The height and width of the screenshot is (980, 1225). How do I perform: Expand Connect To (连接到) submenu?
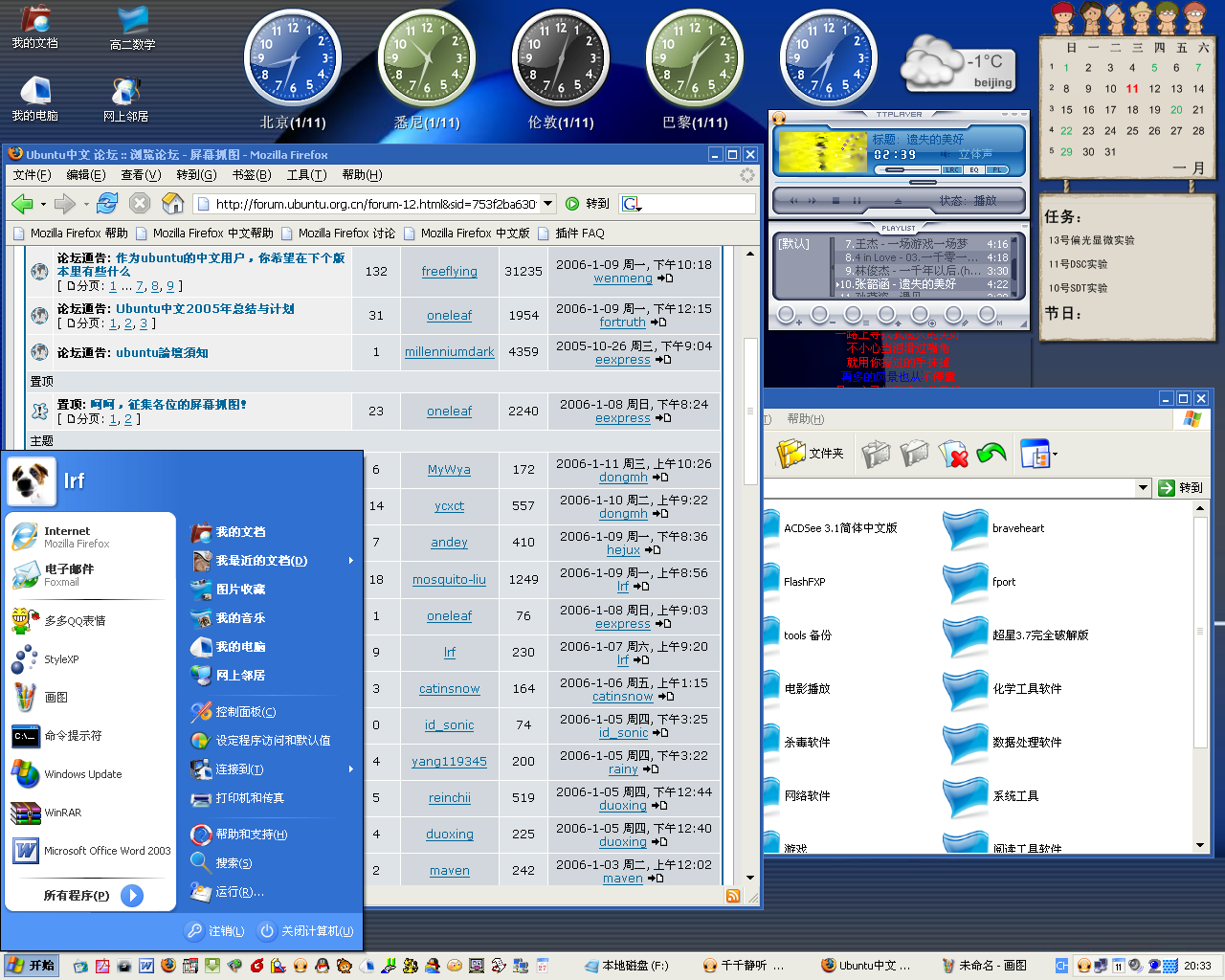click(x=351, y=769)
